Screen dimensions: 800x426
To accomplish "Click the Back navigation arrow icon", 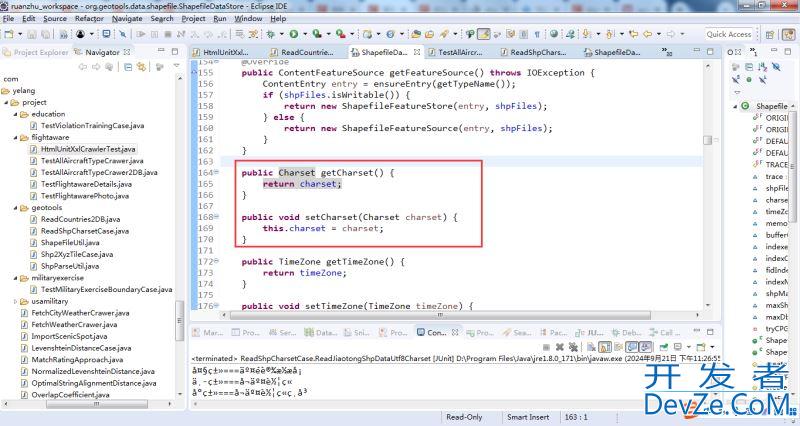I will 647,34.
